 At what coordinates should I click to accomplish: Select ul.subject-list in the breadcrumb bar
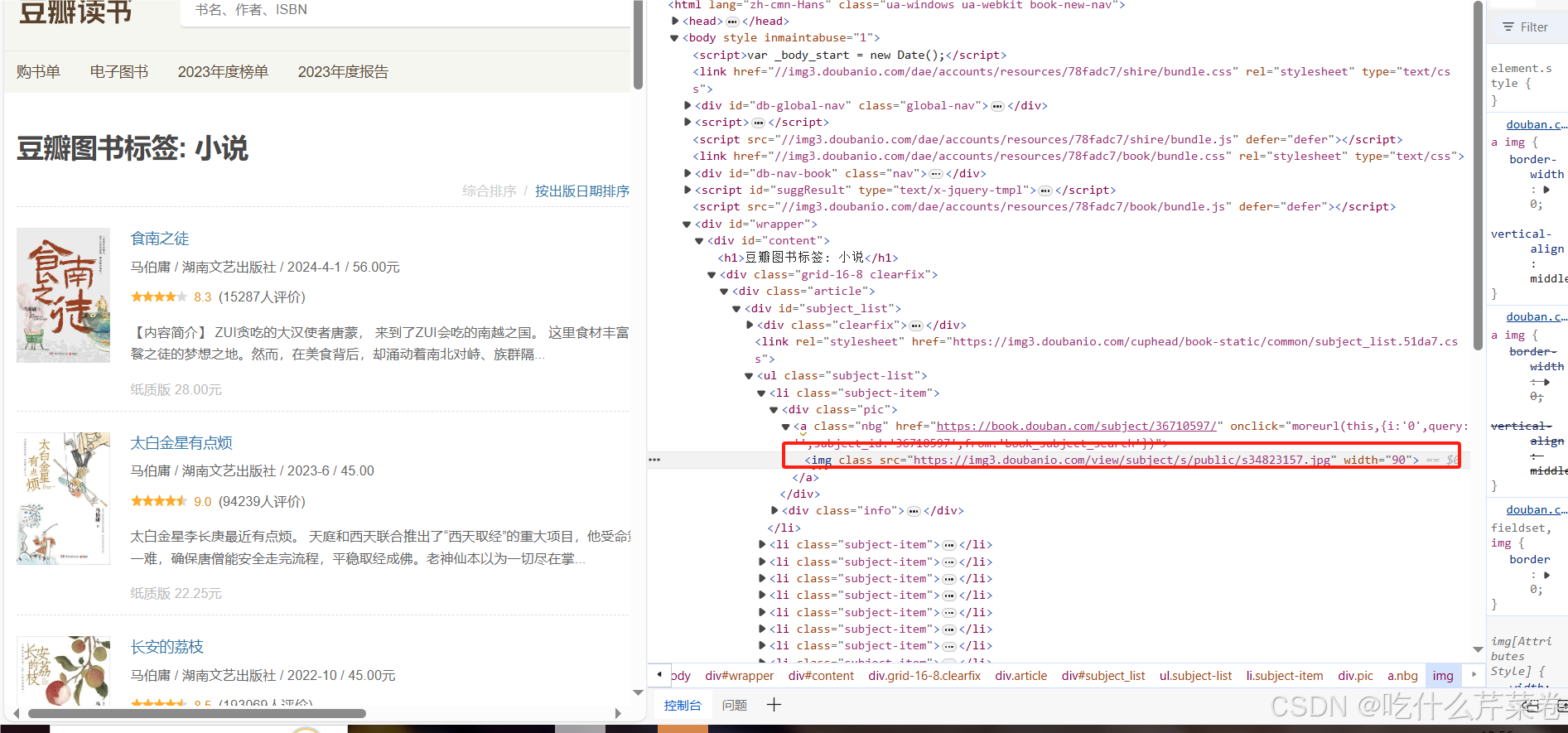point(1196,676)
